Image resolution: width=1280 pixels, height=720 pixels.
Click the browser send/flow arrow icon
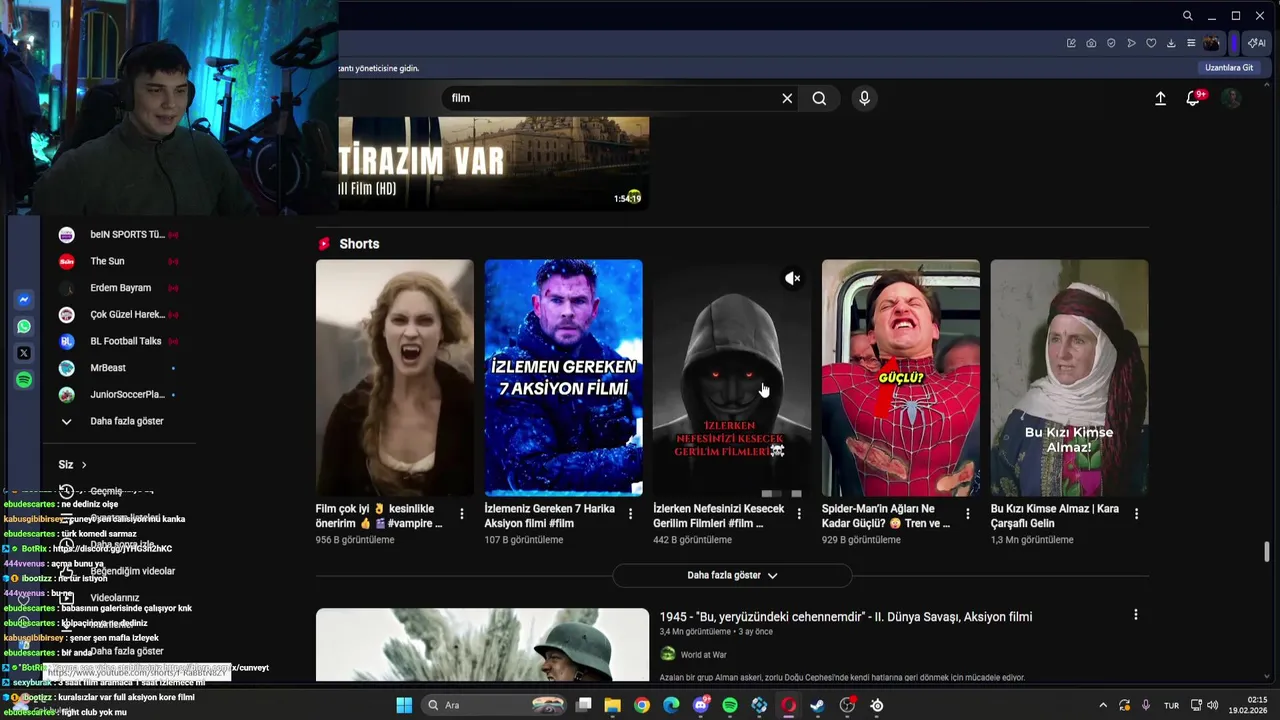(1131, 43)
